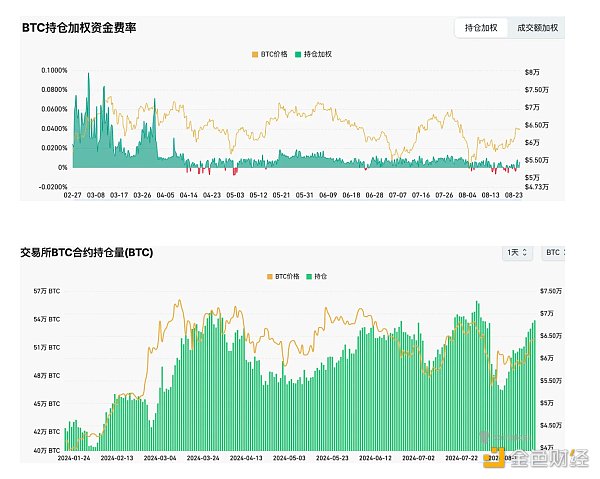Viewport: 600px width, 479px height.
Task: Toggle BTC价格 legend in funding rate chart
Action: pyautogui.click(x=272, y=53)
